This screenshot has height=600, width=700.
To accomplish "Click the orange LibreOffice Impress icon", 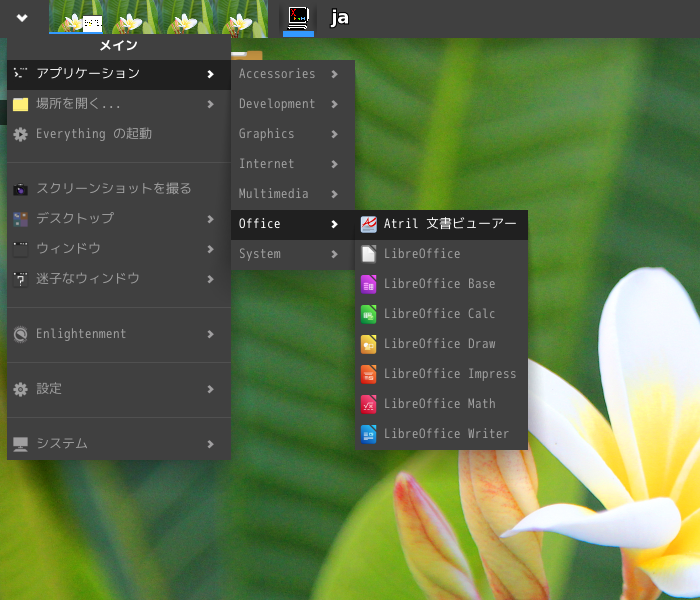I will tap(368, 374).
